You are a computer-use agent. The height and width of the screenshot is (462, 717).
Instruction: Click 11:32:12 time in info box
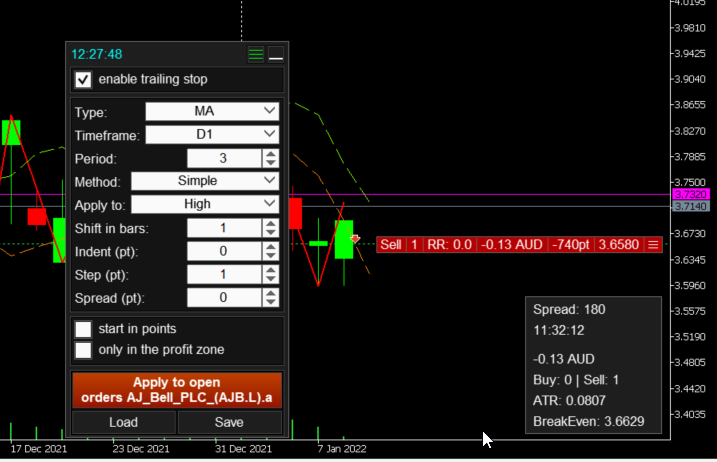[559, 331]
